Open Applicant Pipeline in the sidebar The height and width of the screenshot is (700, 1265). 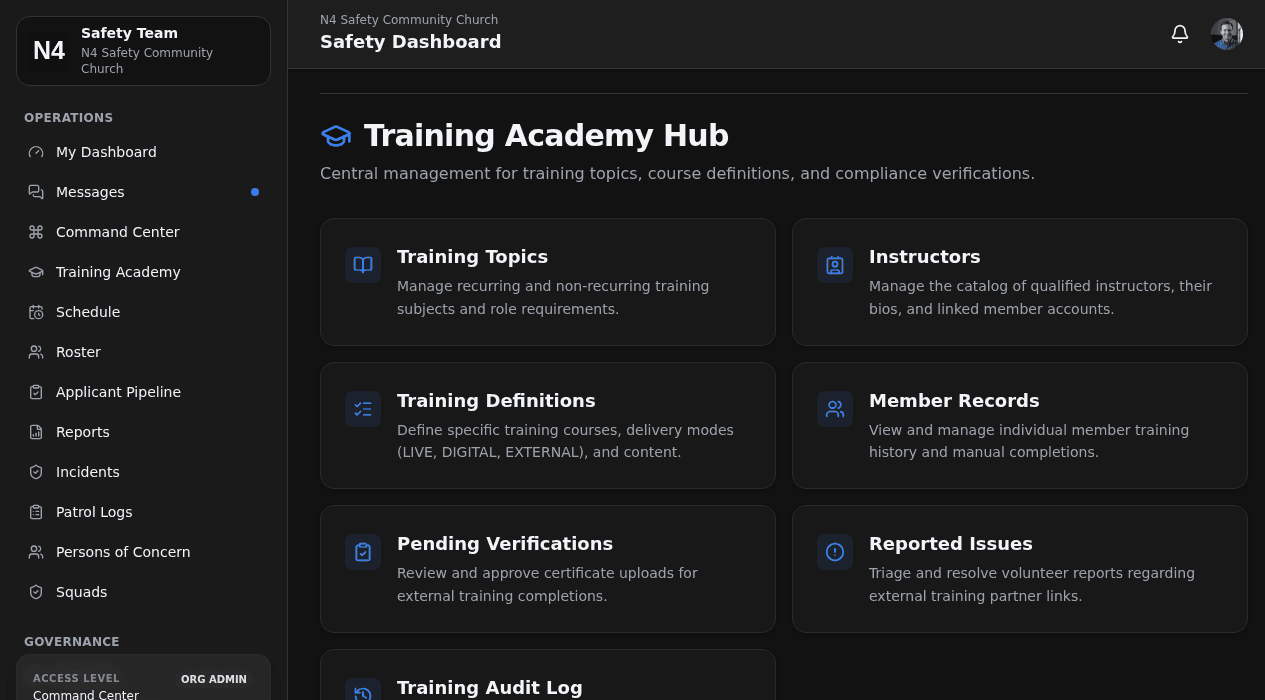point(143,392)
